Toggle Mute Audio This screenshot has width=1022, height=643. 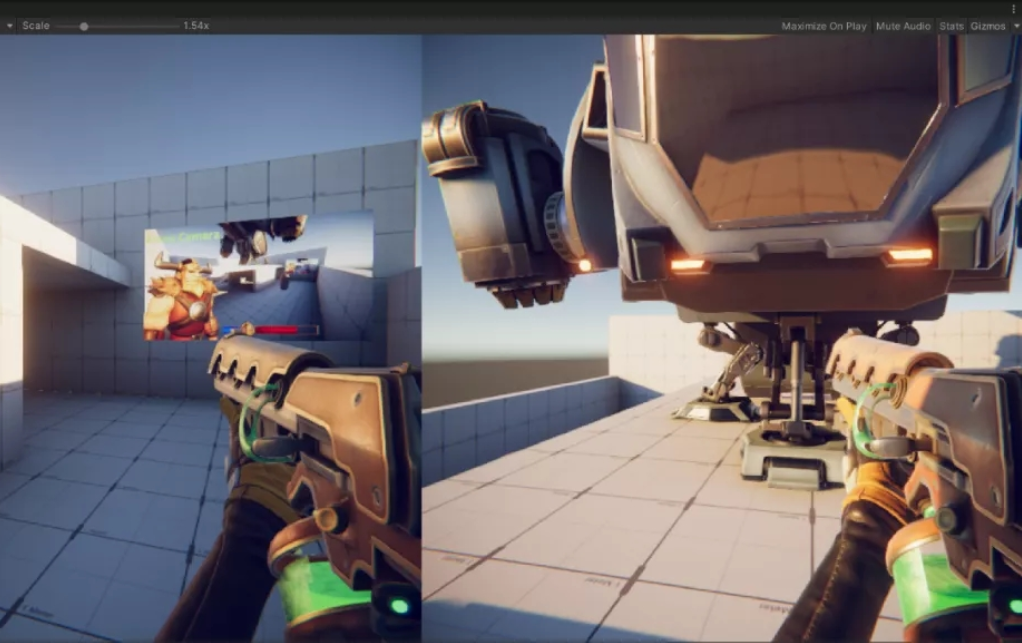(903, 26)
